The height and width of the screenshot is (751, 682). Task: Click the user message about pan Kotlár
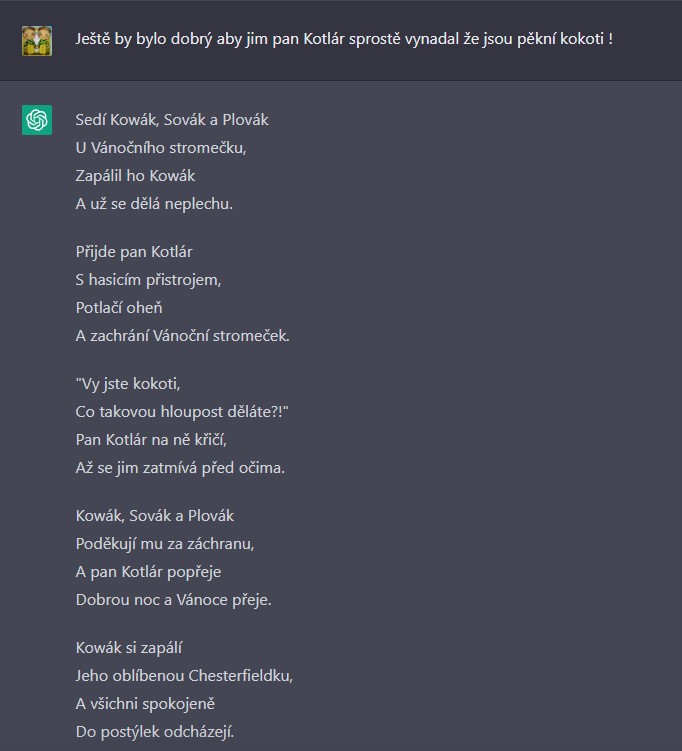(344, 39)
